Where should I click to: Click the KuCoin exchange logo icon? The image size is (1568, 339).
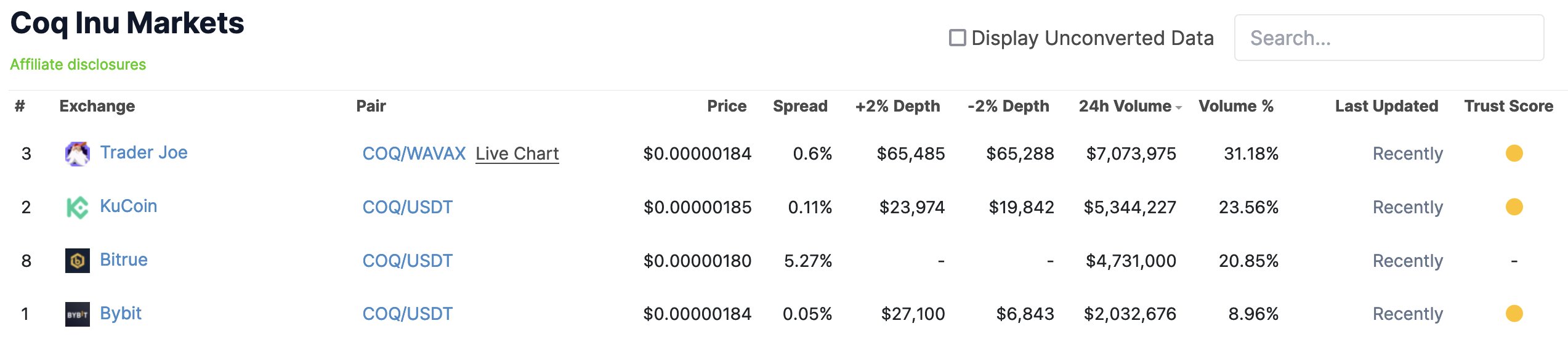[77, 207]
